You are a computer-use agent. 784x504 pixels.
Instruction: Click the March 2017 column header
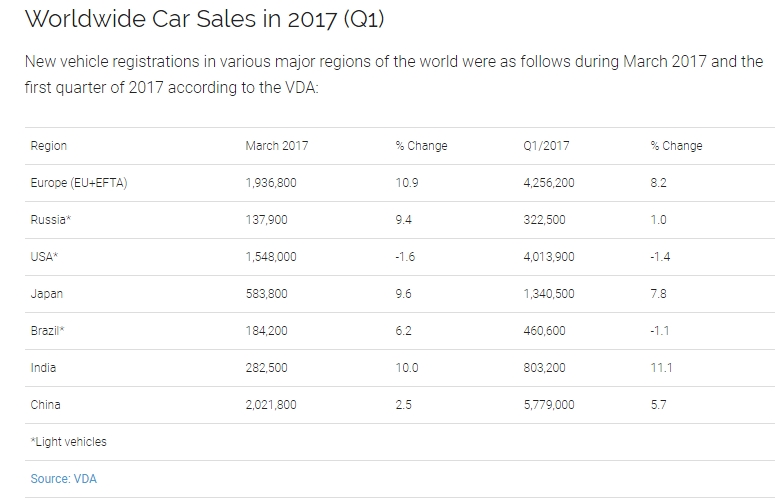pos(276,146)
